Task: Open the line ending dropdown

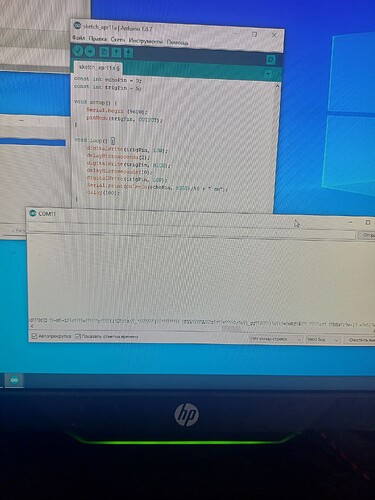Action: [276, 339]
